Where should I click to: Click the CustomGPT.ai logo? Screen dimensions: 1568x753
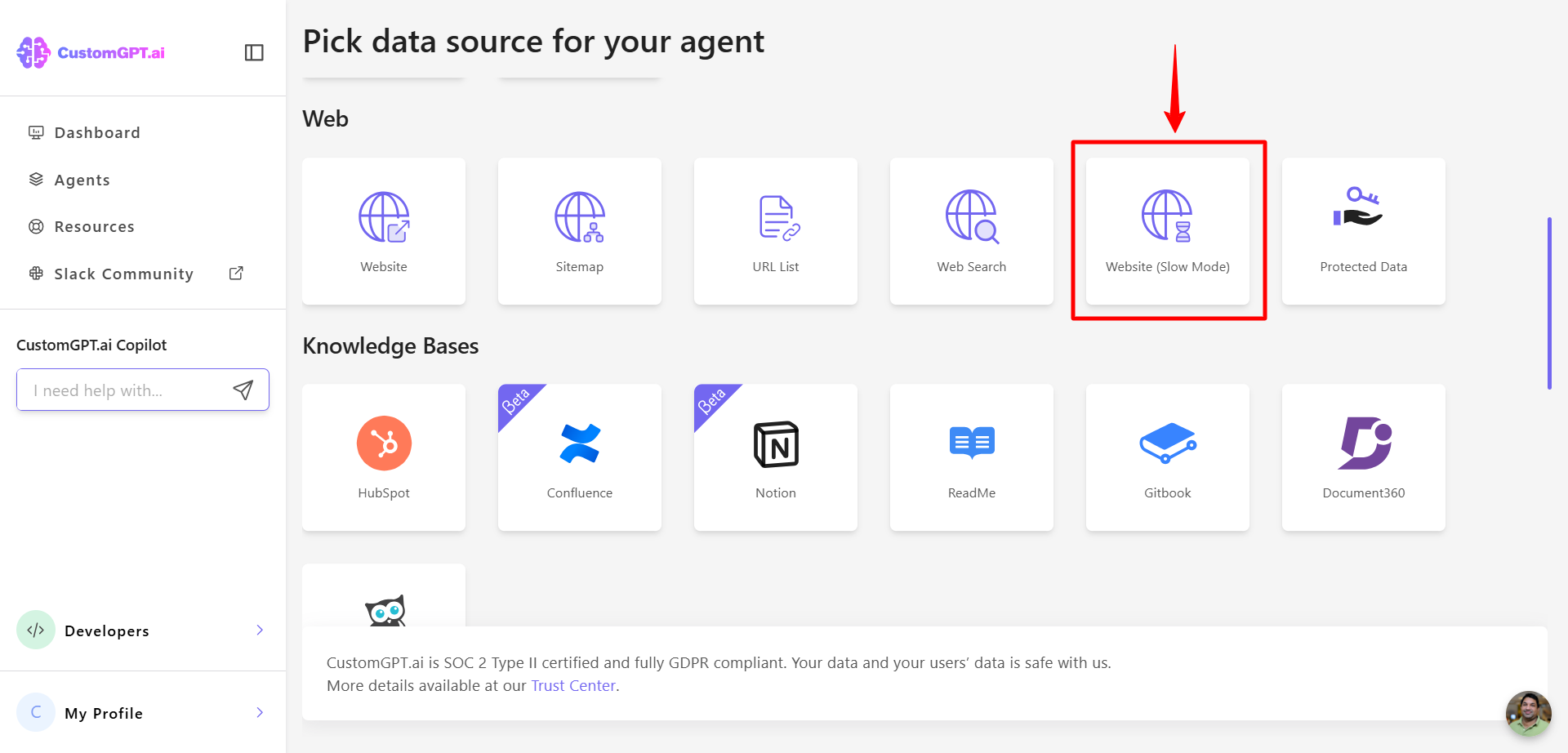click(x=91, y=52)
